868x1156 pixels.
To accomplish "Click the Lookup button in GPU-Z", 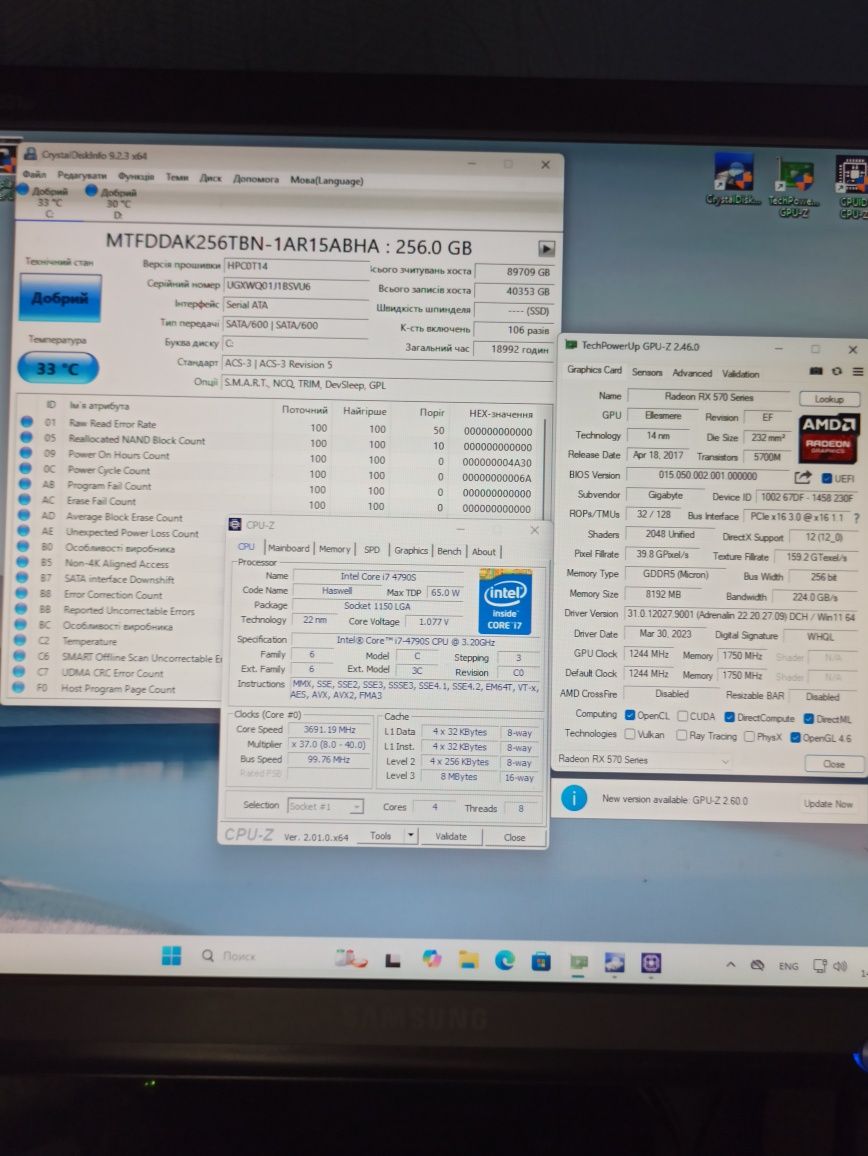I will [x=829, y=399].
